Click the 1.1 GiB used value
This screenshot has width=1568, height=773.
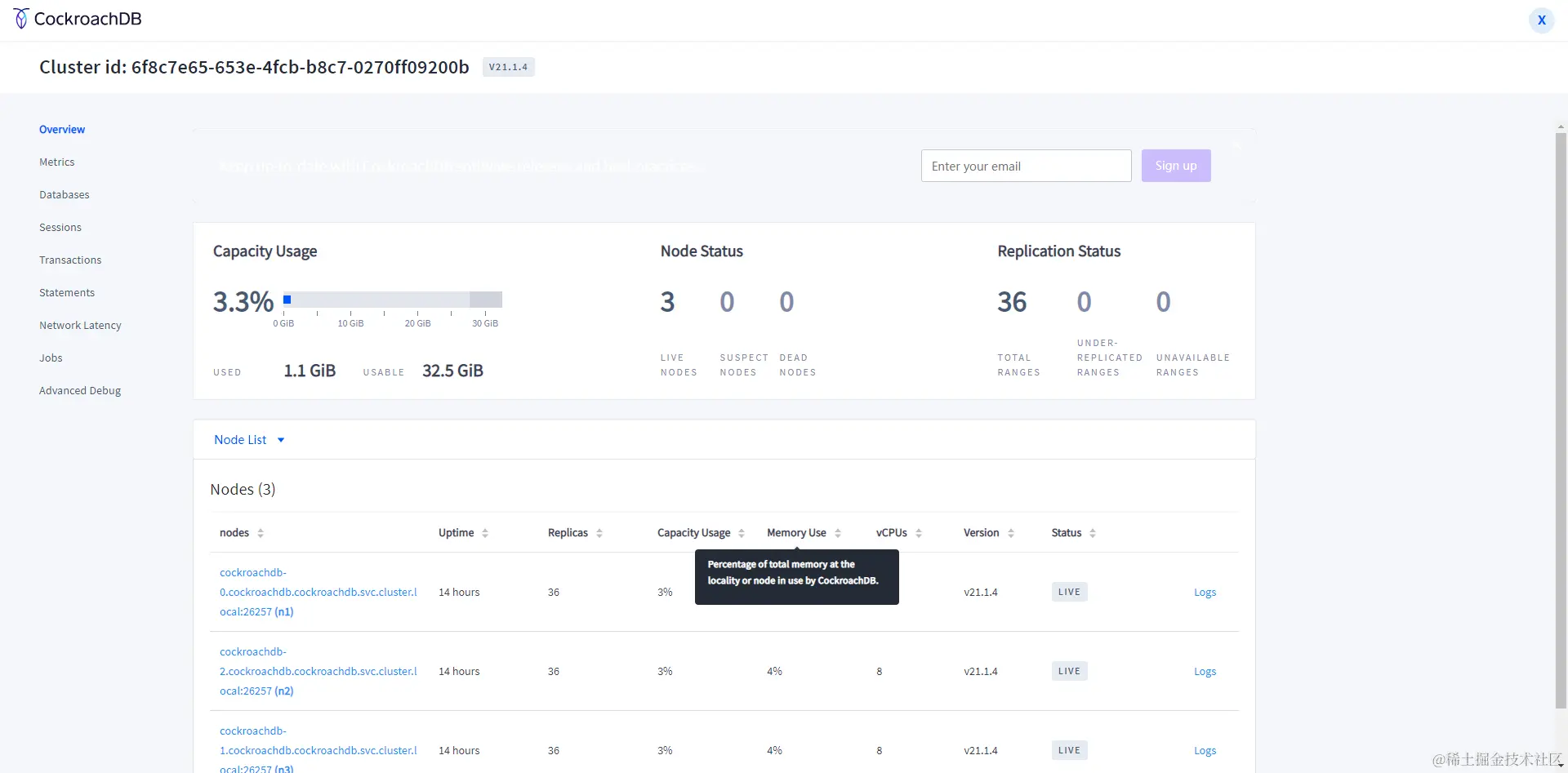(310, 371)
